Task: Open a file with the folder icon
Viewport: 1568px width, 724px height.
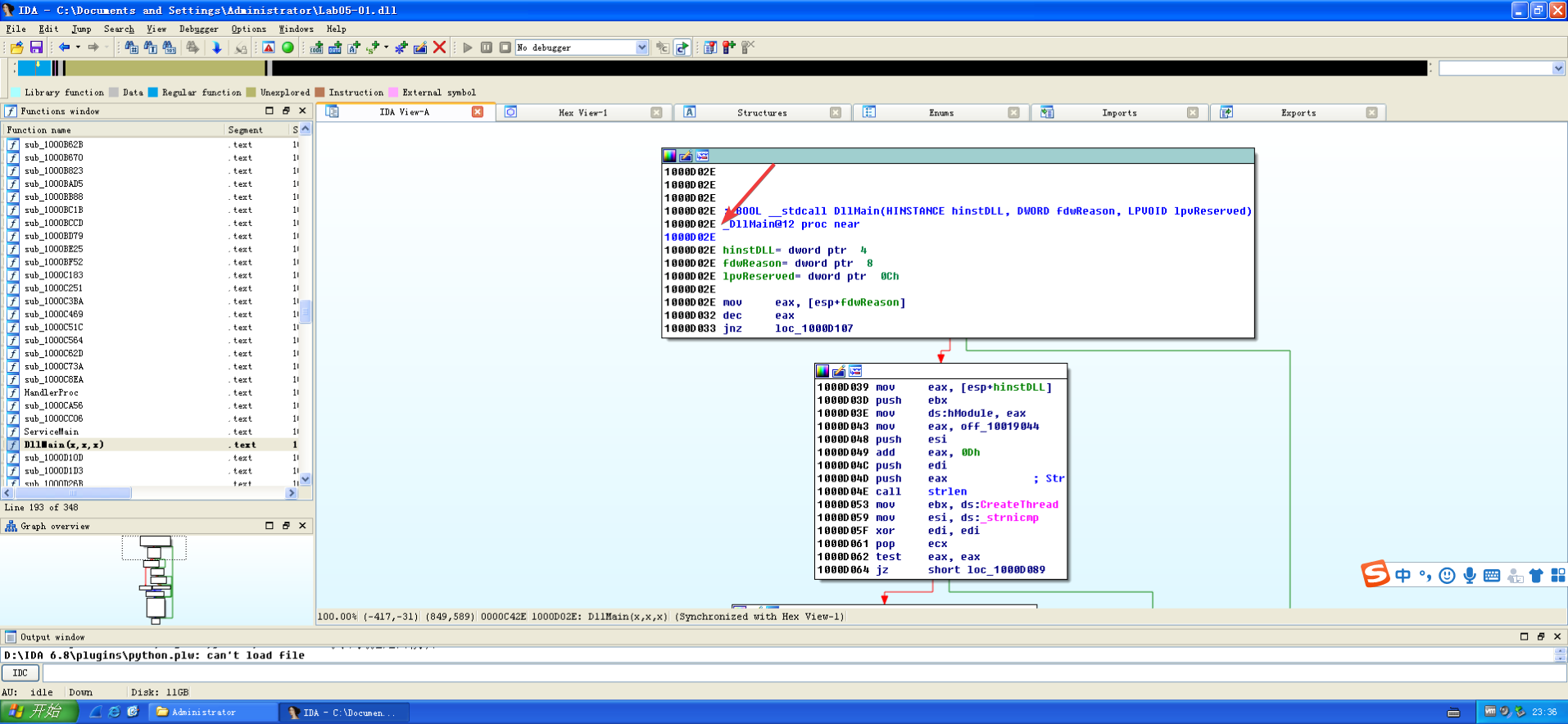Action: 17,48
